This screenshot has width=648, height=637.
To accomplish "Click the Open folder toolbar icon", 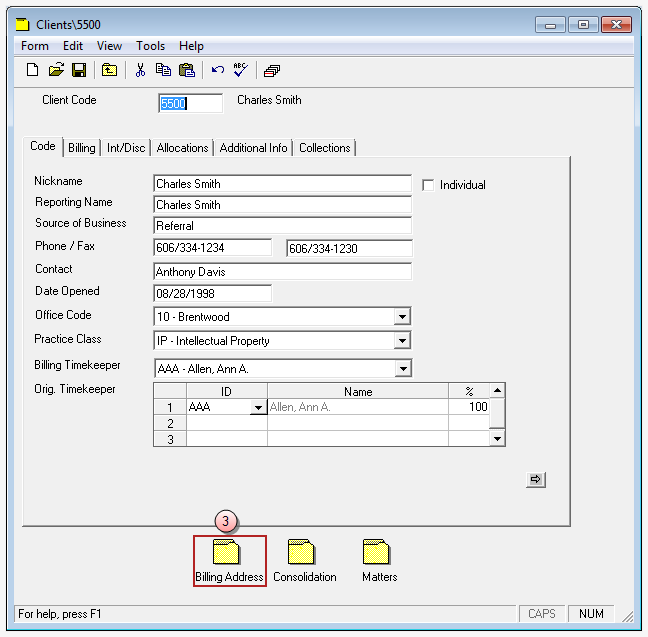I will pyautogui.click(x=56, y=70).
